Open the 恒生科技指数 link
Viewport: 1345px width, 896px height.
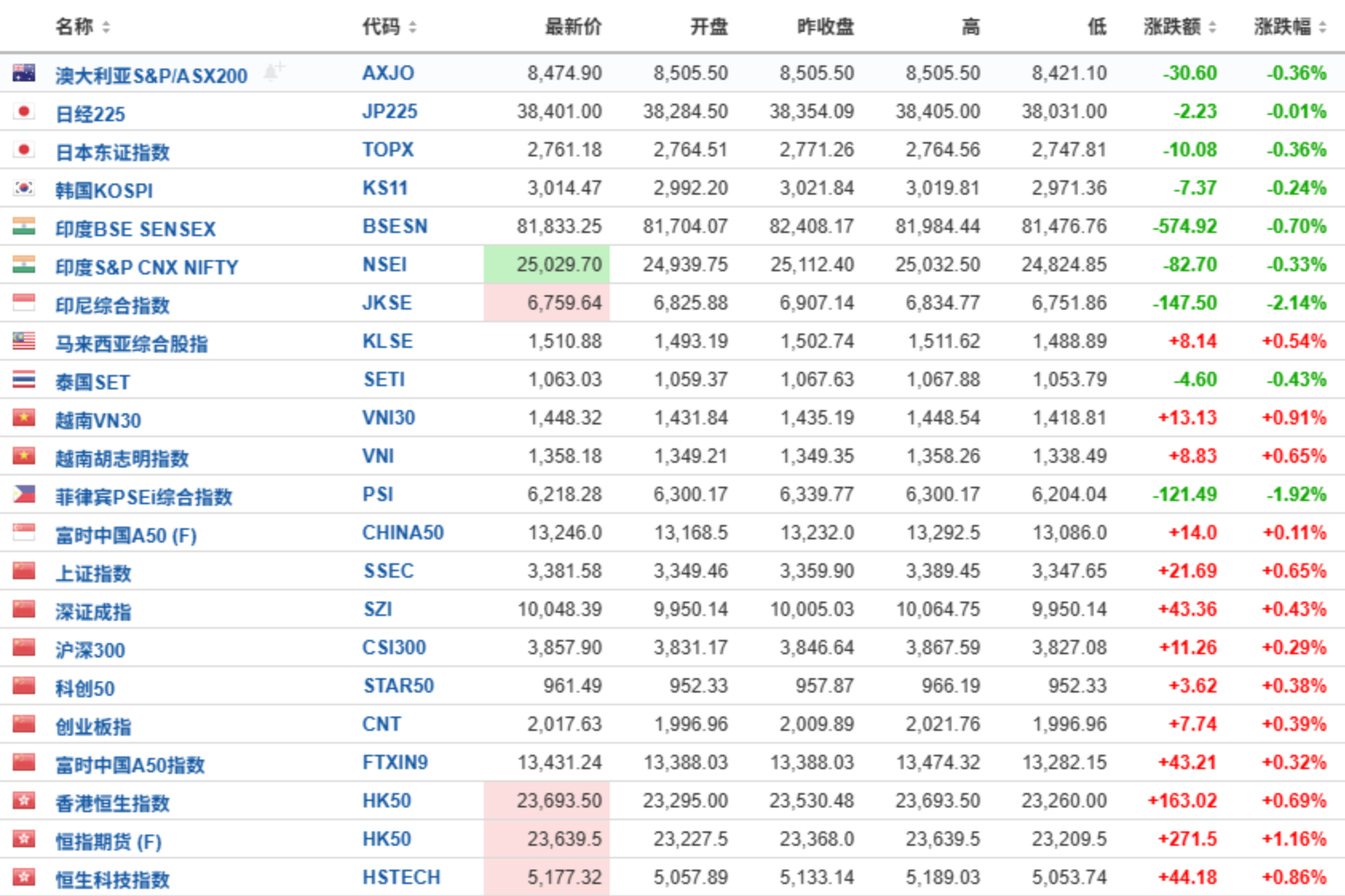point(113,880)
